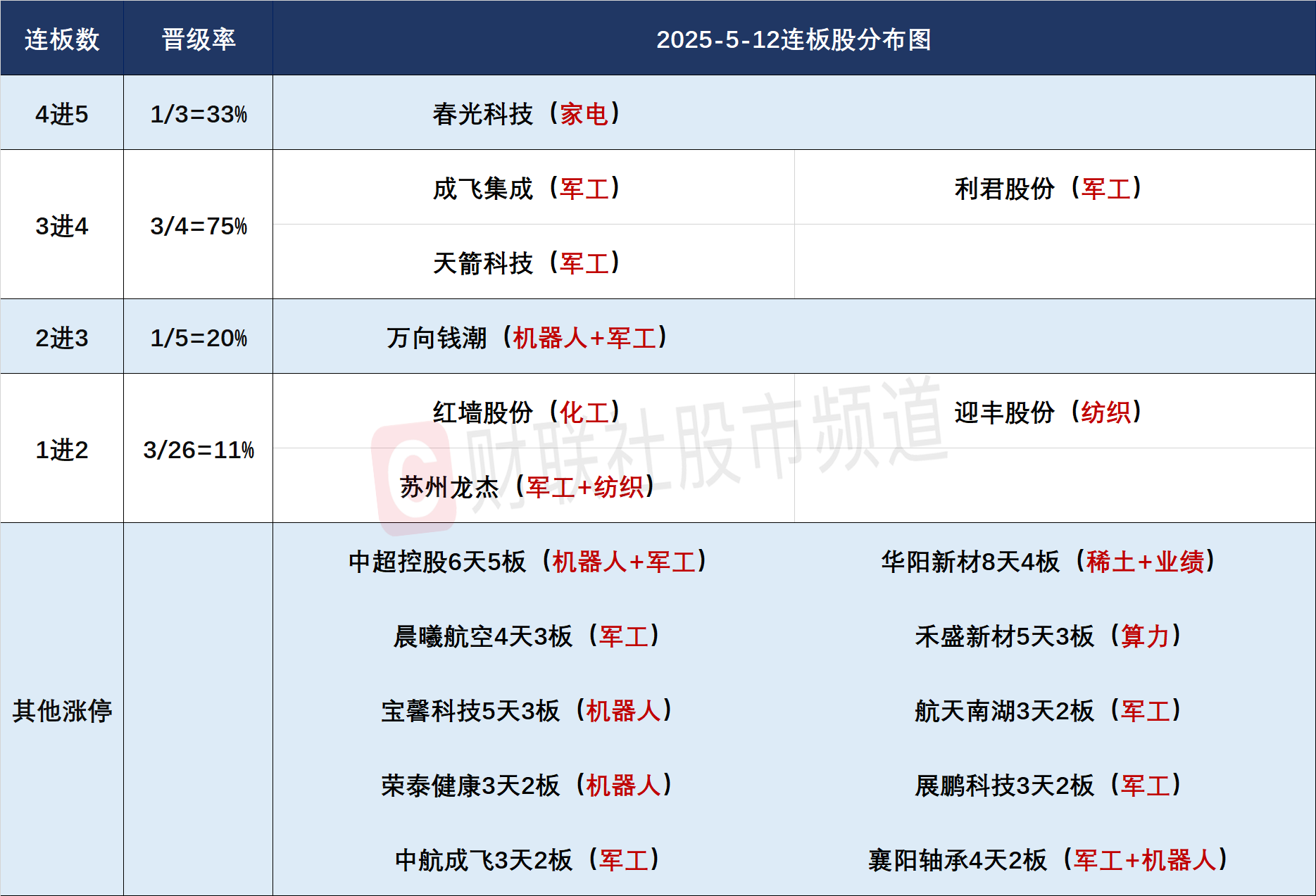Click the 连板数 column header
Image resolution: width=1316 pixels, height=896 pixels.
click(x=62, y=39)
